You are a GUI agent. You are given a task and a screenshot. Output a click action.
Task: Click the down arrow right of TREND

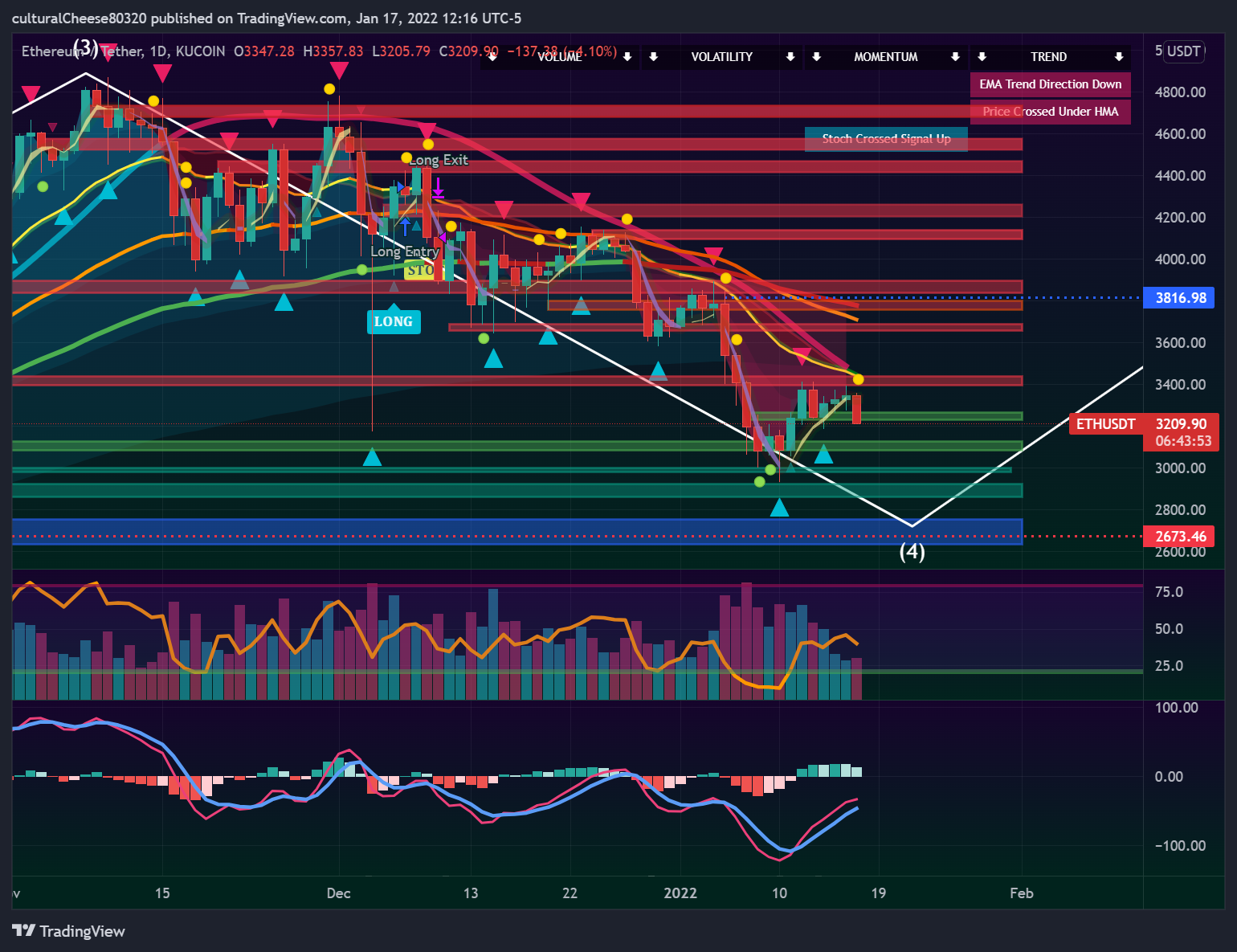tap(1119, 57)
